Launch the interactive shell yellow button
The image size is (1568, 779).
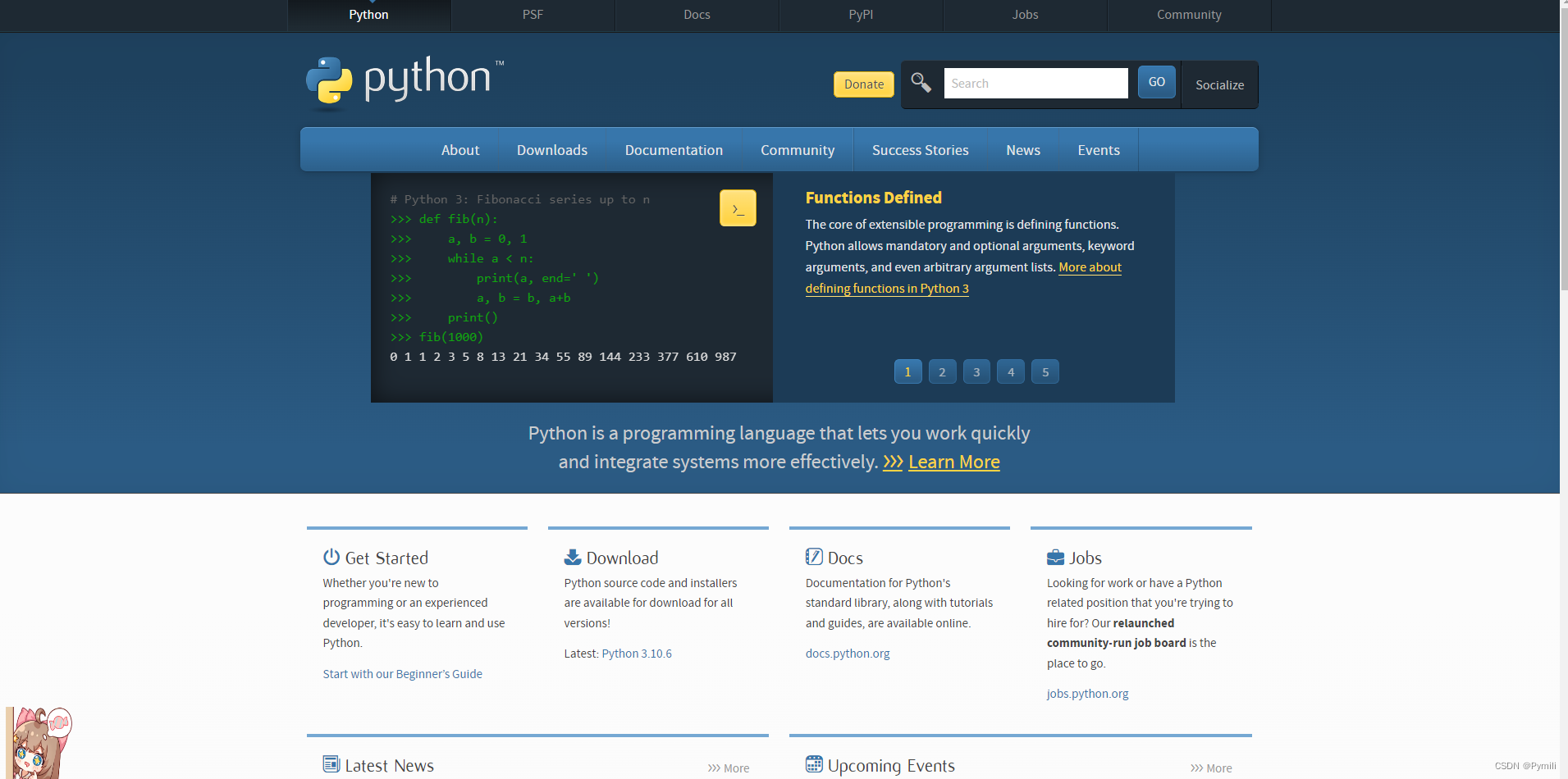click(738, 208)
